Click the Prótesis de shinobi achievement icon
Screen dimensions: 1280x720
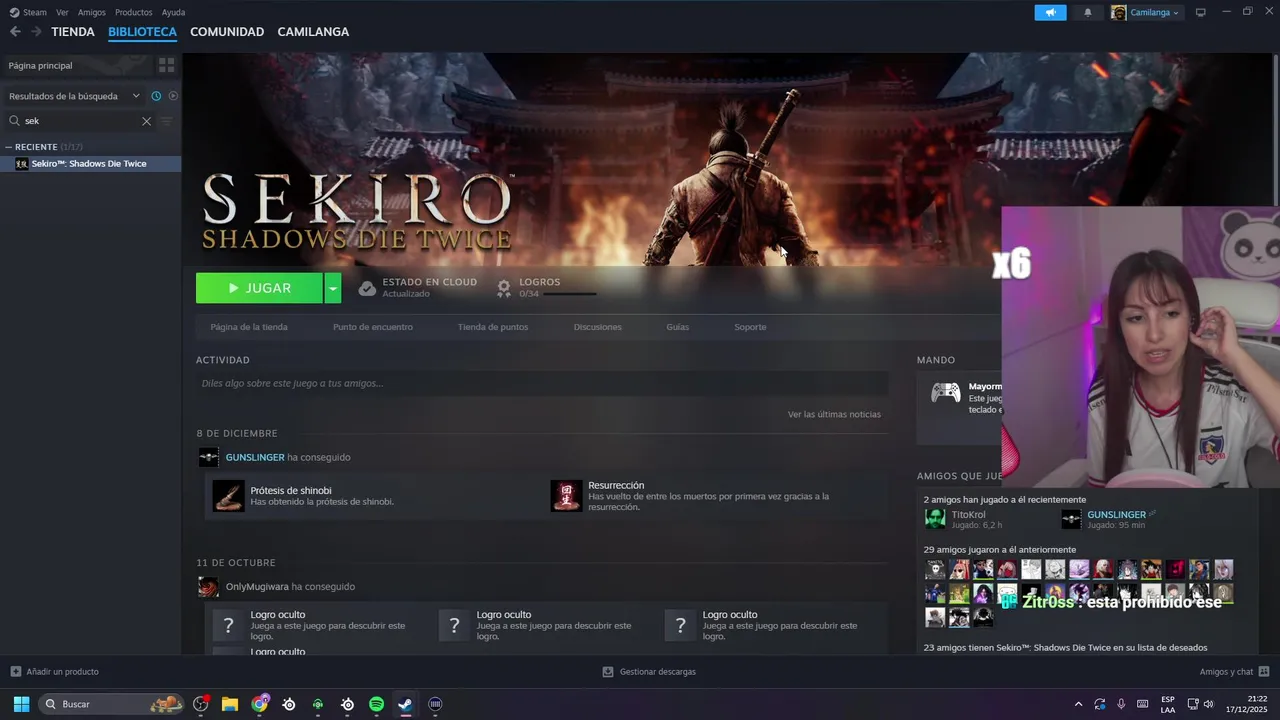229,496
